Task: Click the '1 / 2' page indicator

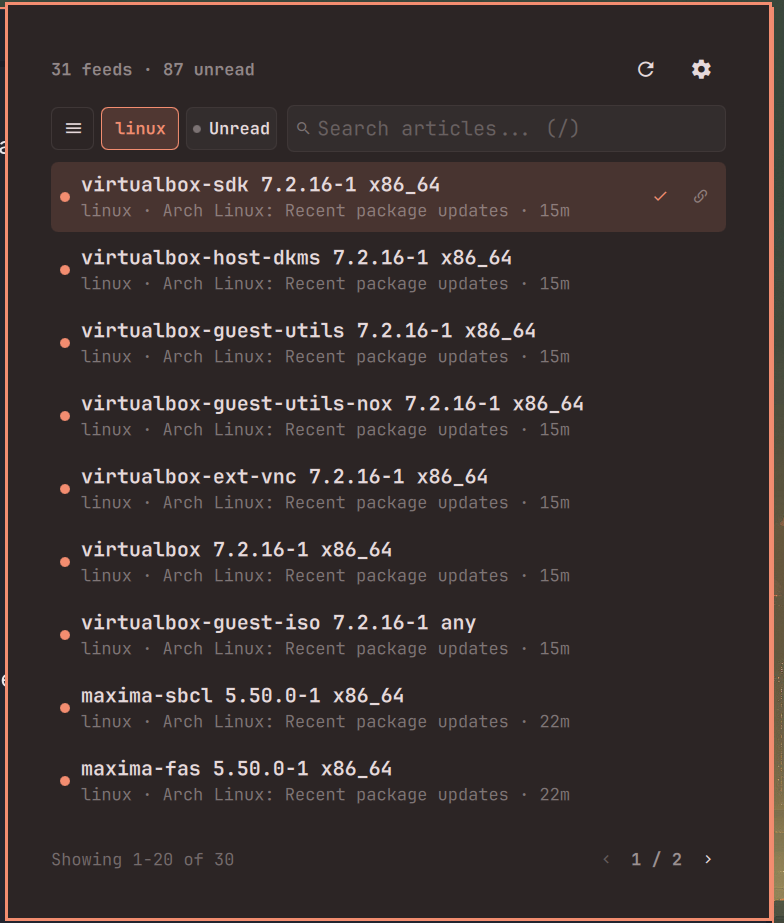Action: pyautogui.click(x=657, y=859)
